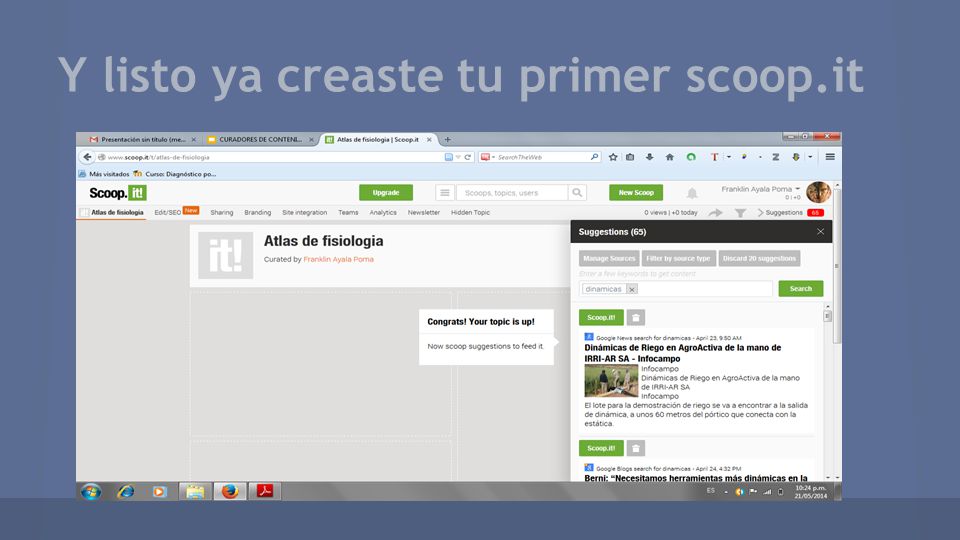
Task: Click Discard 20 suggestions button
Action: [759, 258]
